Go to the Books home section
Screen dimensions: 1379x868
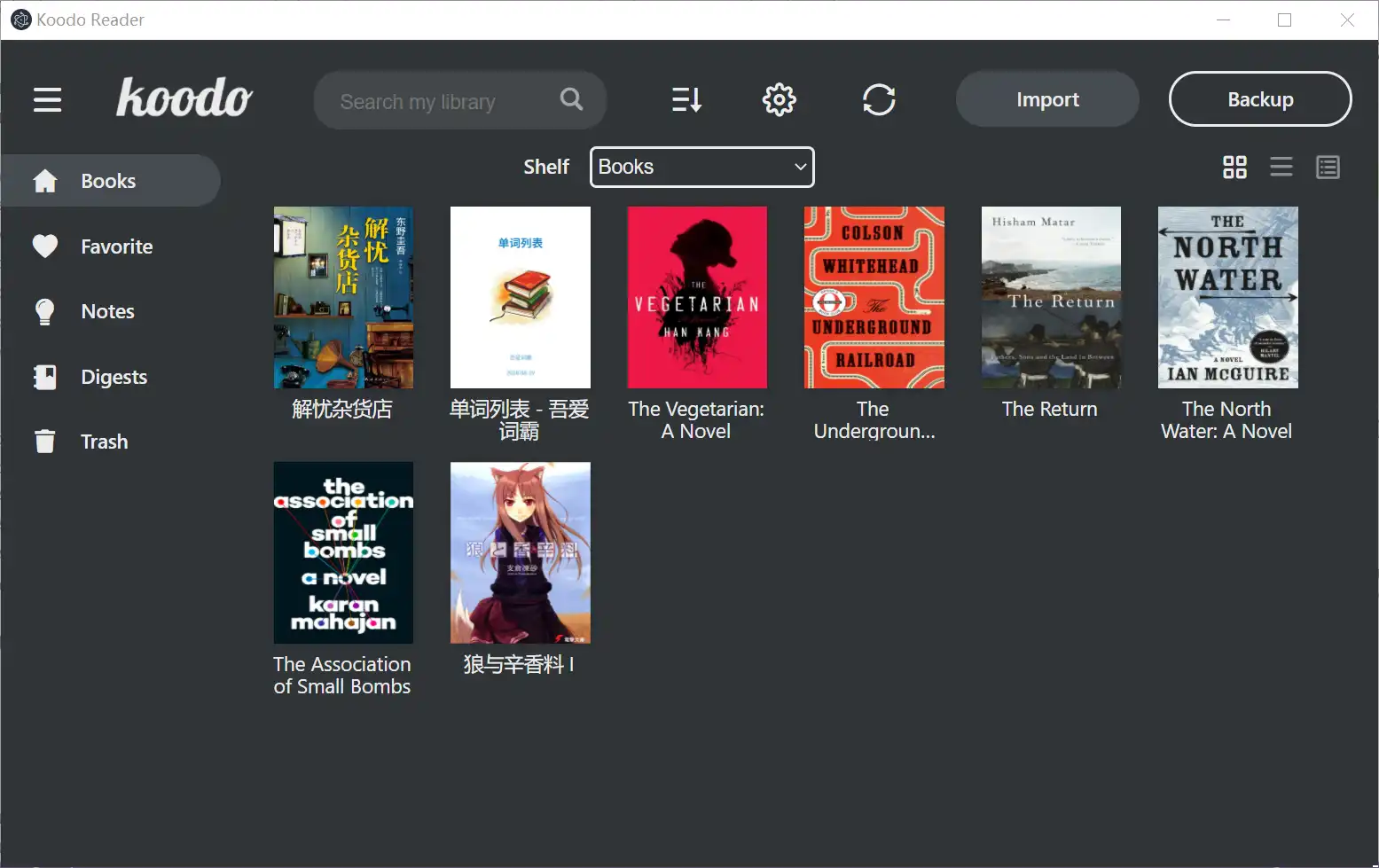(108, 180)
